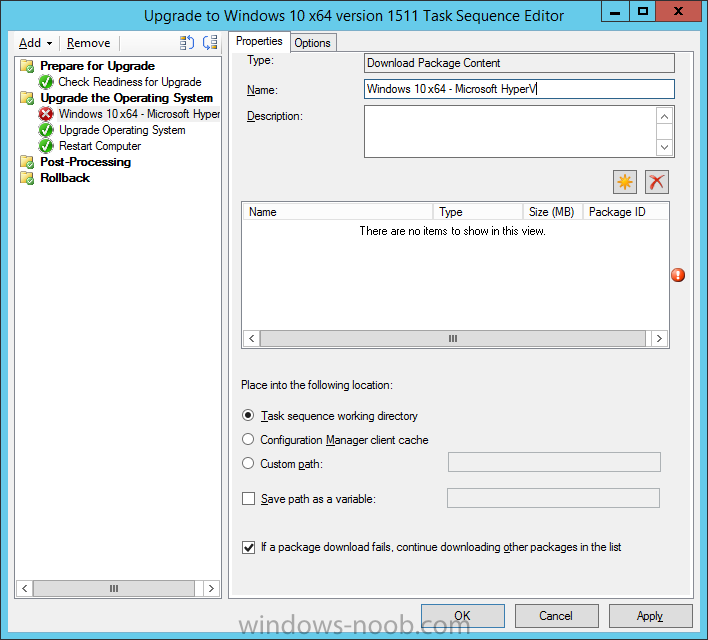Click tree pane scroll left arrow
Image resolution: width=708 pixels, height=640 pixels.
(x=25, y=588)
